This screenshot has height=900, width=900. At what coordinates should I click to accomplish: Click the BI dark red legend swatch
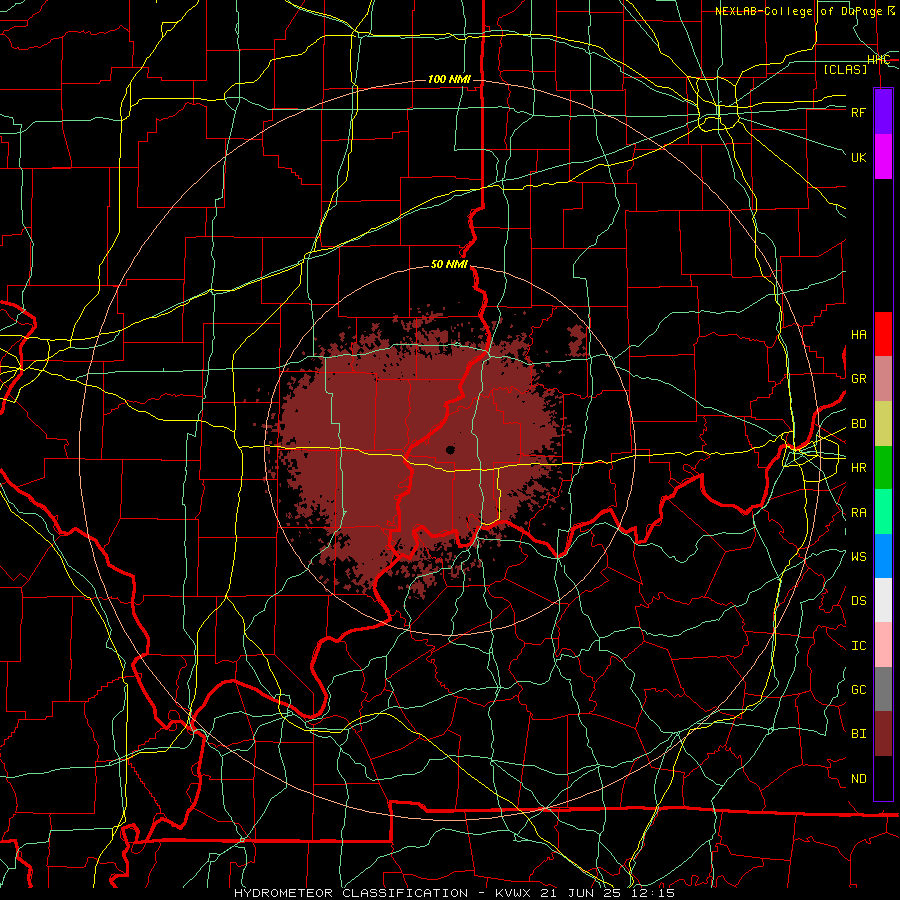883,734
